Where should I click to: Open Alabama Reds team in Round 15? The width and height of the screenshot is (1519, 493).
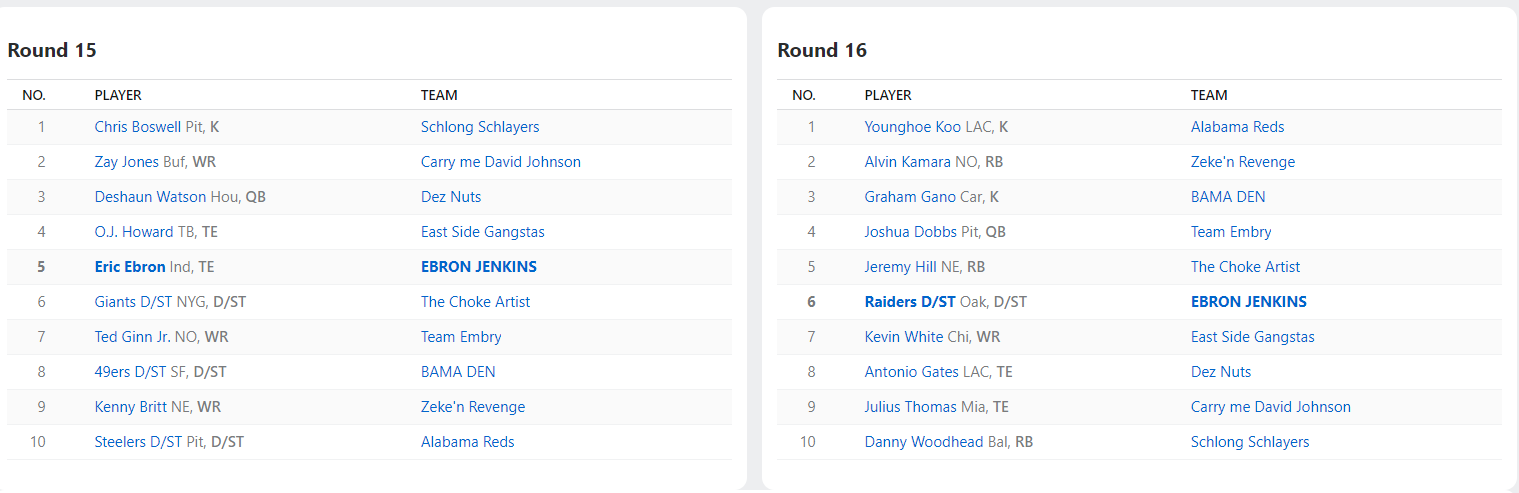coord(467,442)
